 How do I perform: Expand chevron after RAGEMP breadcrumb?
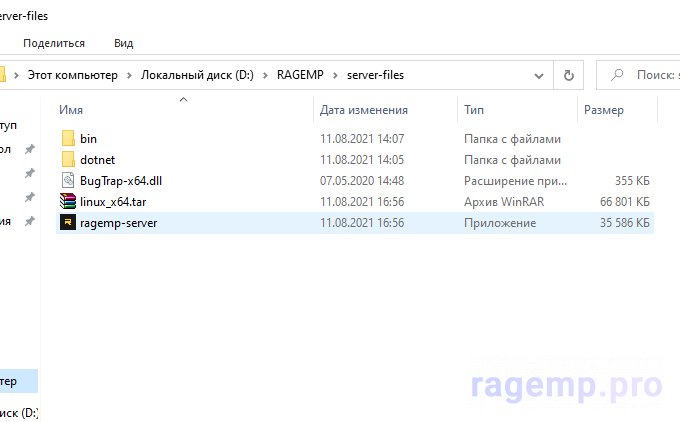pos(335,75)
